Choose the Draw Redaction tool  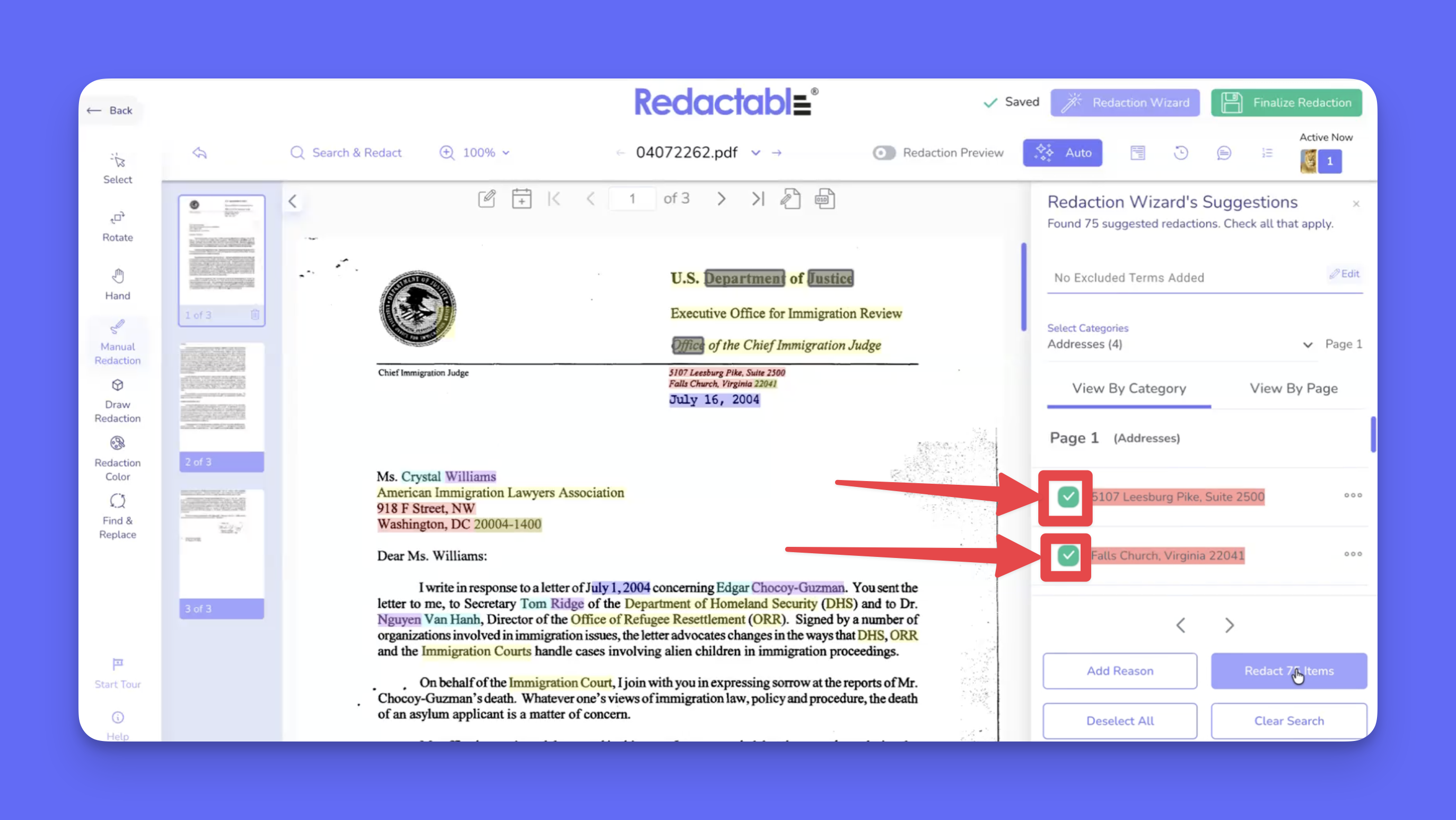tap(118, 386)
